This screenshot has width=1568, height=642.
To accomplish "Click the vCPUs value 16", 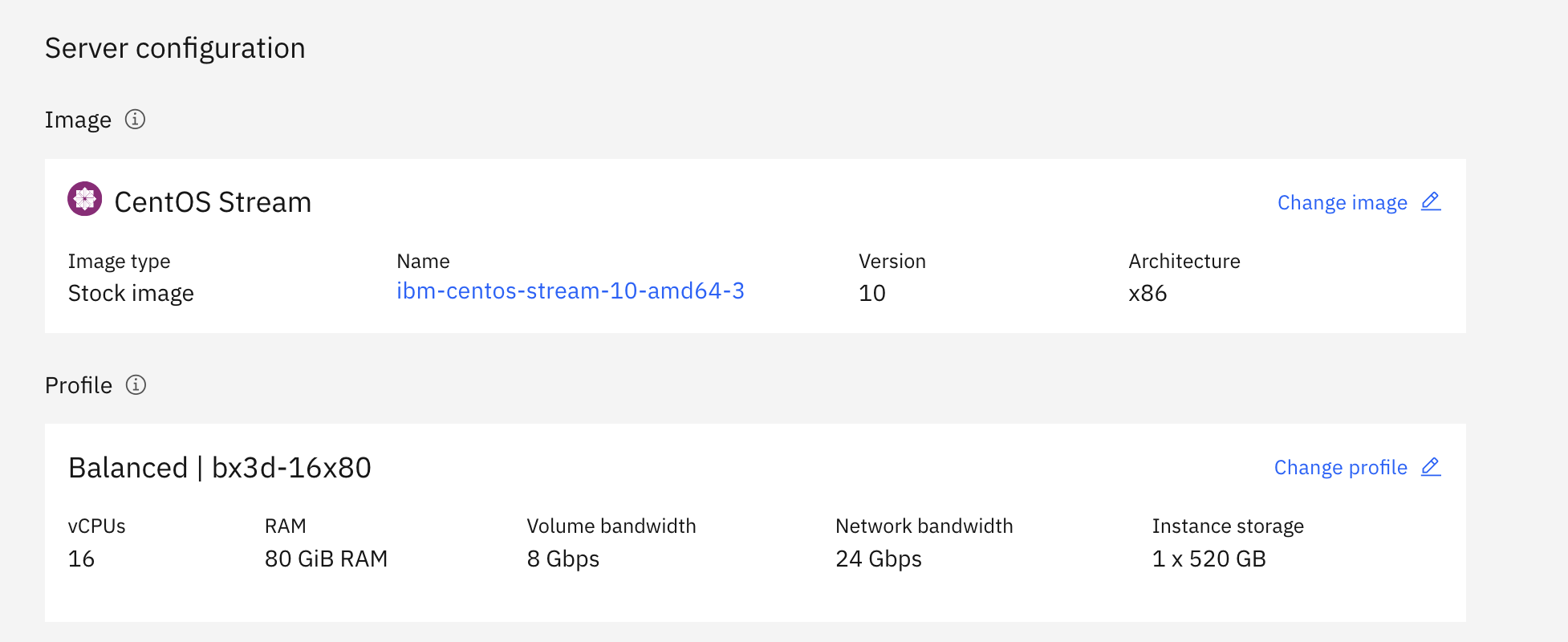I will coord(81,559).
